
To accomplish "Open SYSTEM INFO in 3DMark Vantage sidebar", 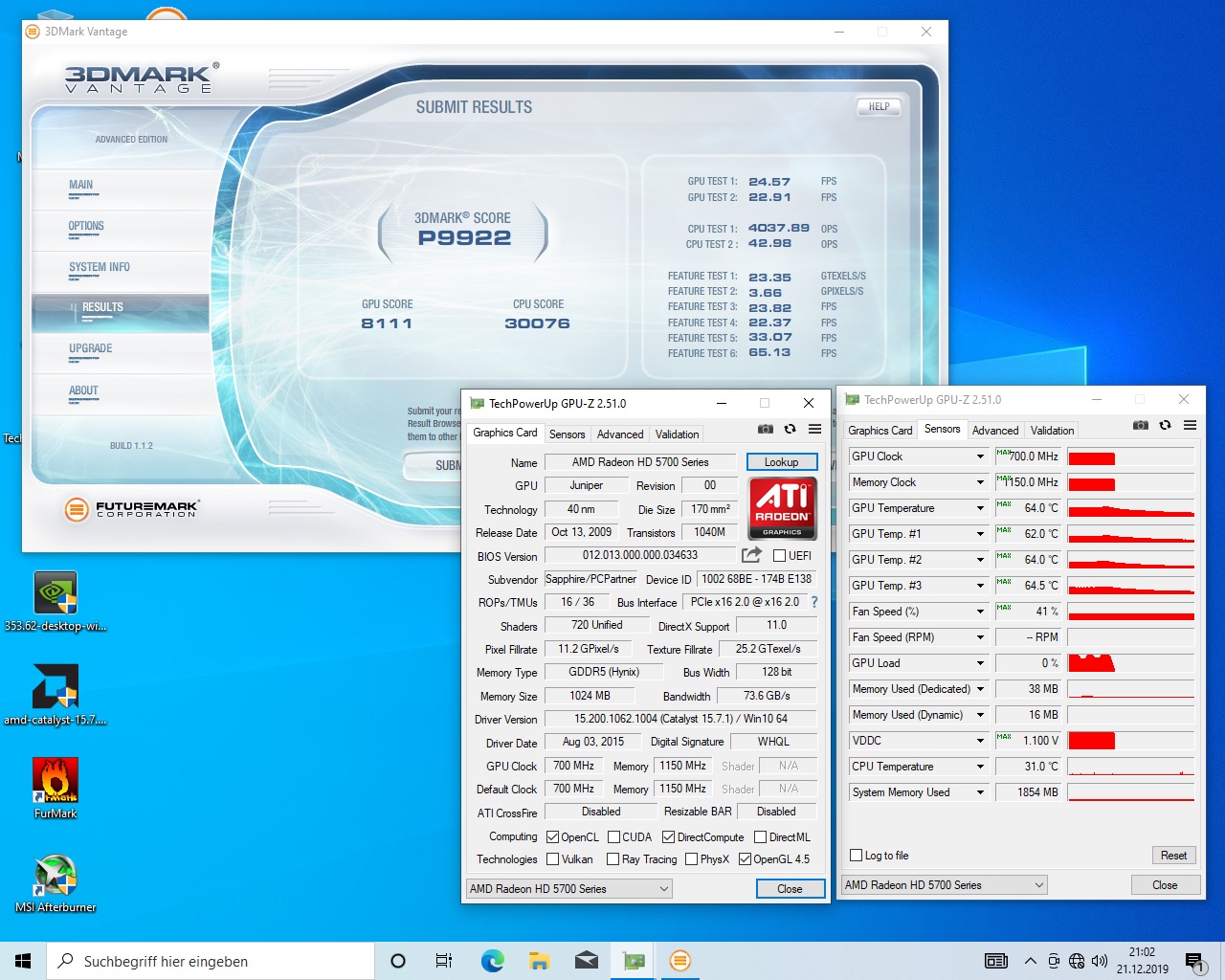I will pyautogui.click(x=100, y=268).
